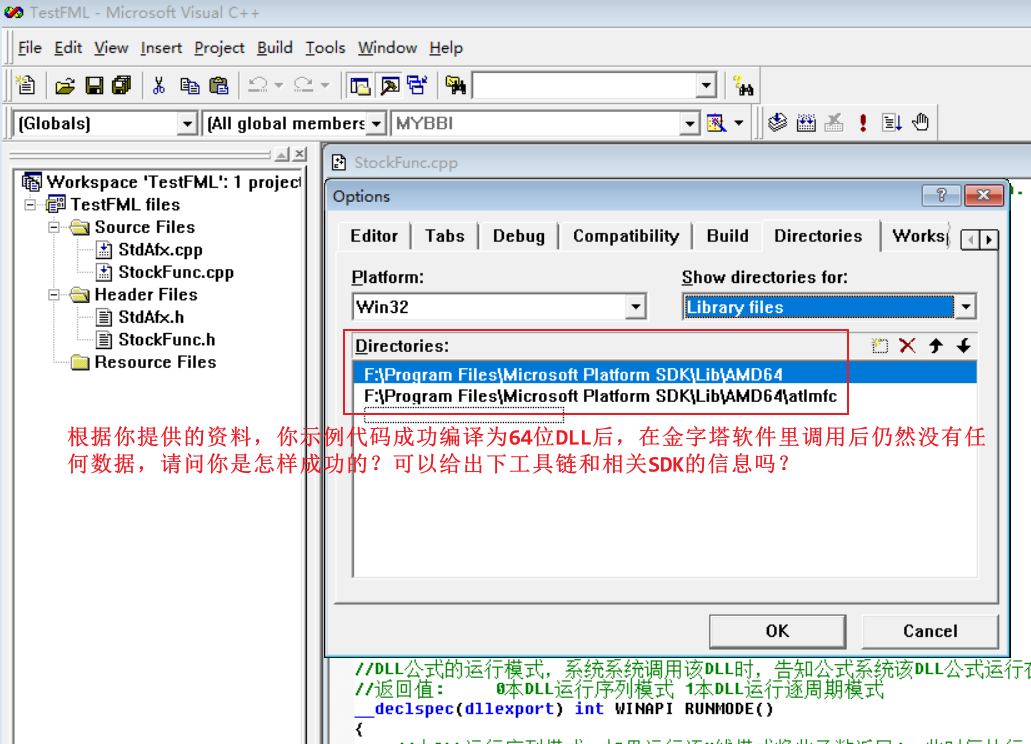This screenshot has height=744, width=1031.
Task: Switch to the Editor tab
Action: pyautogui.click(x=373, y=236)
